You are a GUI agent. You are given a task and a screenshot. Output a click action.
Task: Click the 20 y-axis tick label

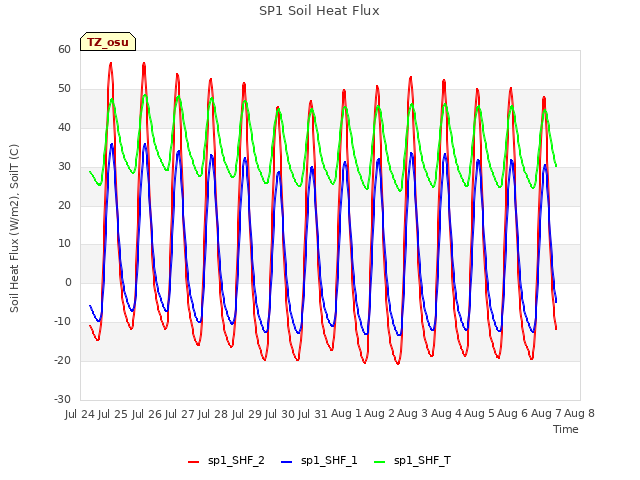[x=64, y=205]
